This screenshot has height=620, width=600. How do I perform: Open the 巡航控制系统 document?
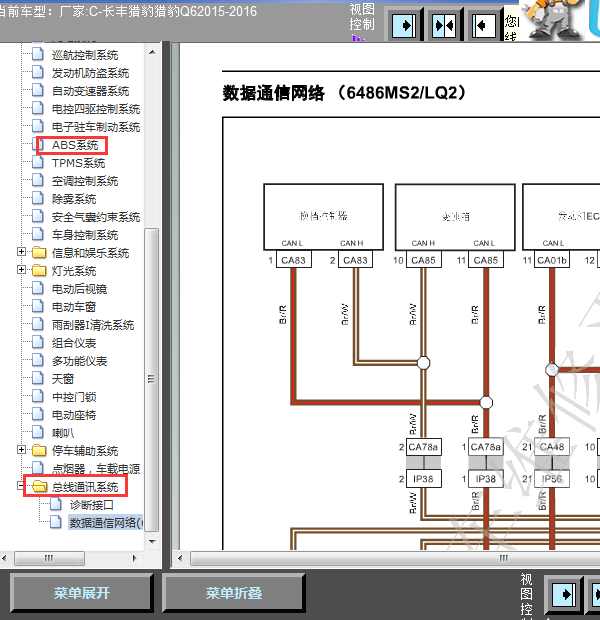[85, 55]
